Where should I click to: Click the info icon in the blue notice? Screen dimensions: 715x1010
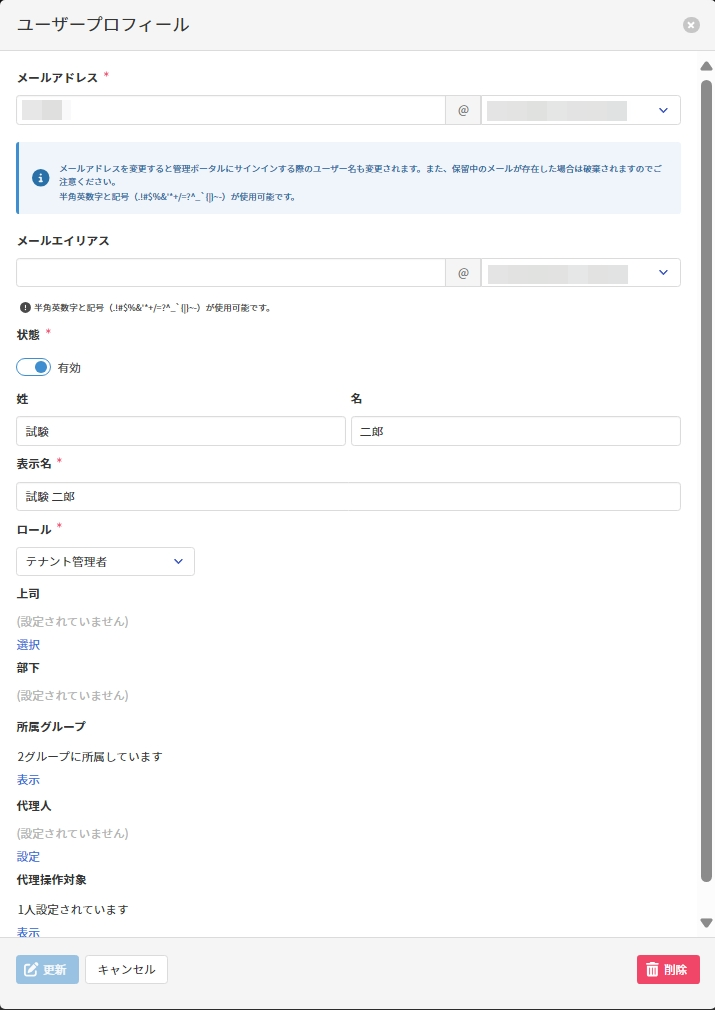[x=41, y=178]
